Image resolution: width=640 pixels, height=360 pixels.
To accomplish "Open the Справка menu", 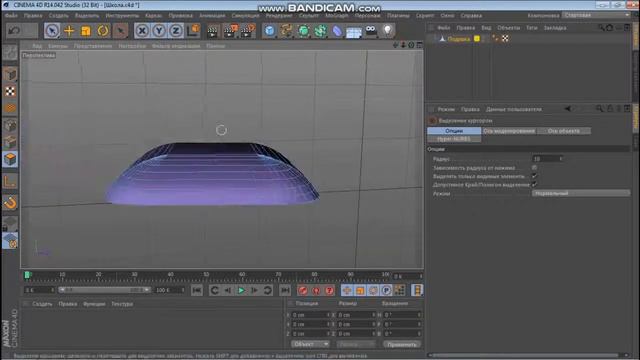I will pos(471,16).
